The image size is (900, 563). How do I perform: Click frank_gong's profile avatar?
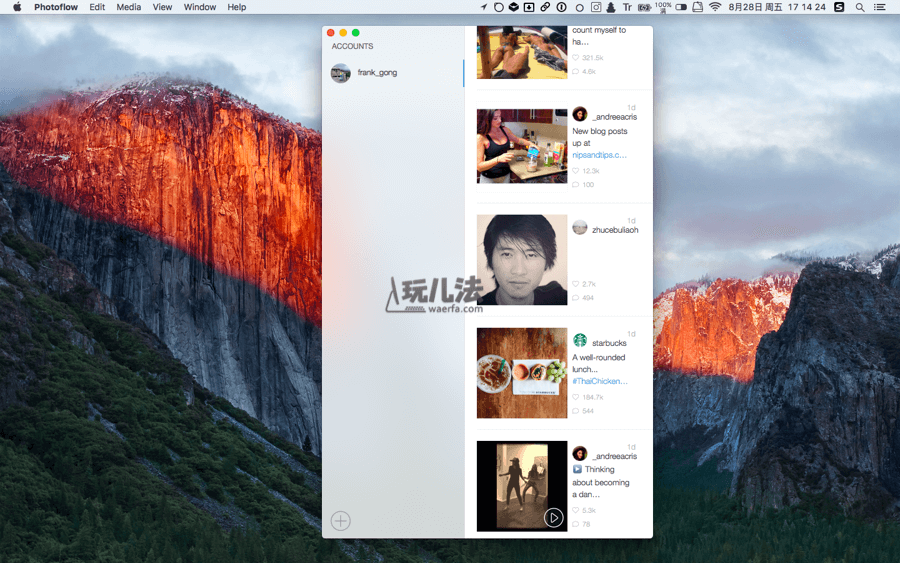pyautogui.click(x=340, y=73)
